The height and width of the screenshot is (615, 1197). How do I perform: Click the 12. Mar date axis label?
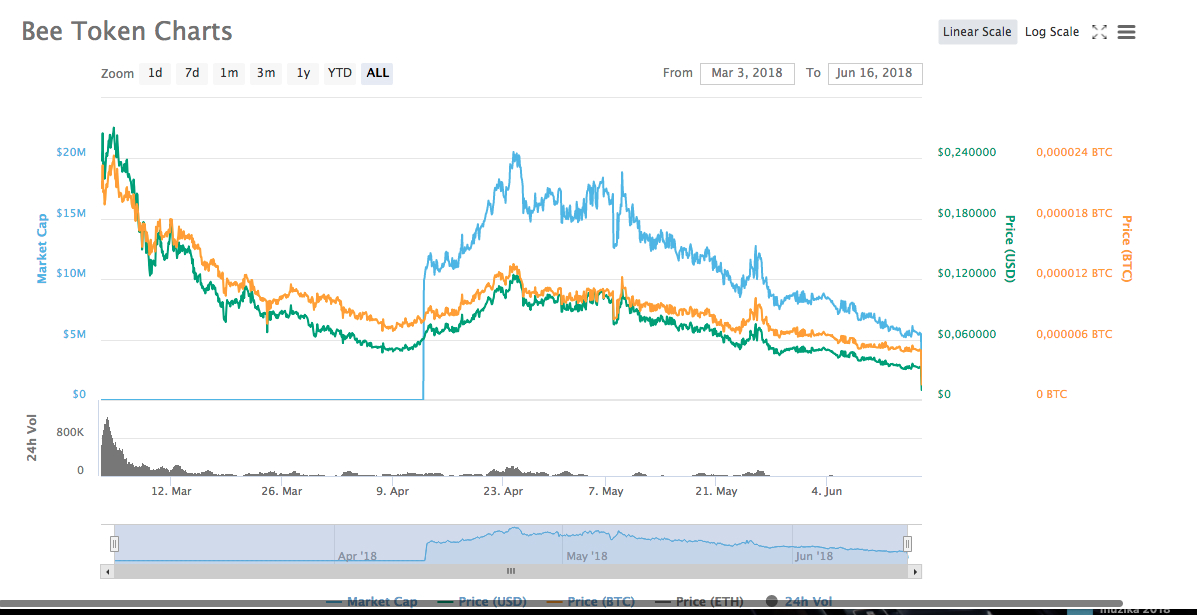point(171,492)
